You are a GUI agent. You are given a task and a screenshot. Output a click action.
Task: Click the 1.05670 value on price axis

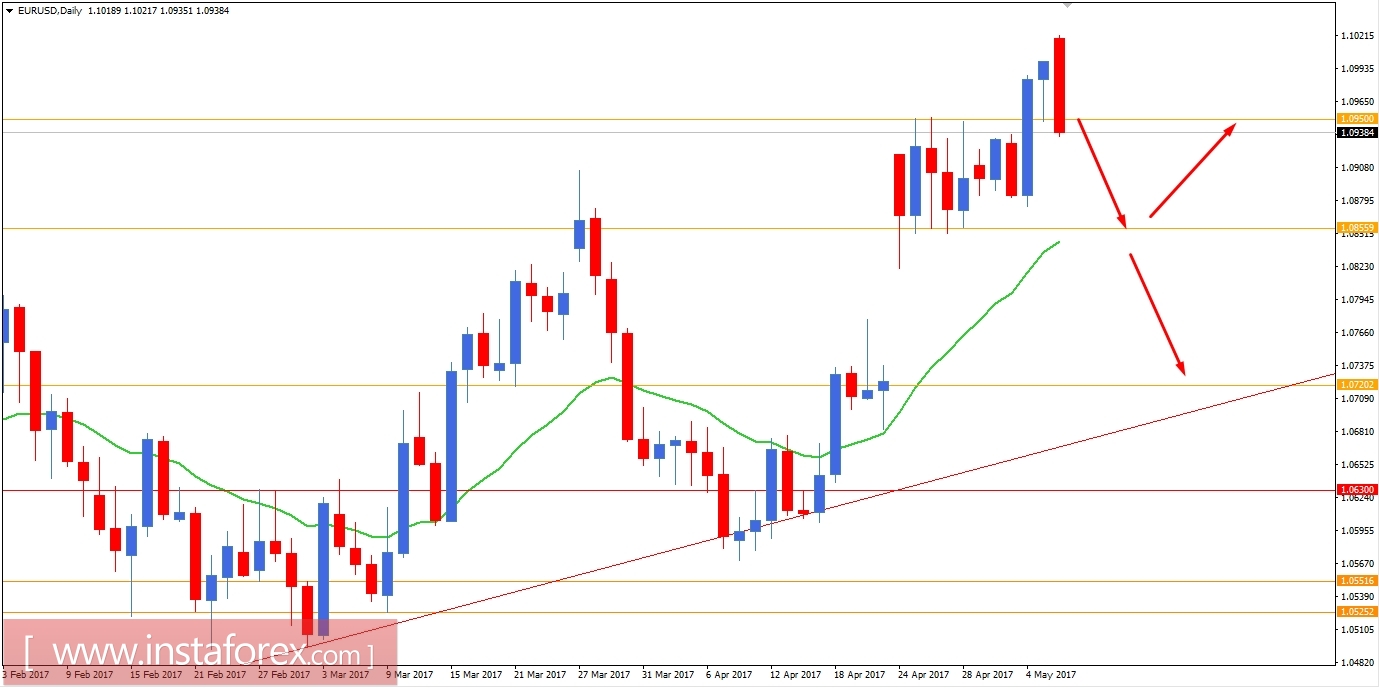point(1357,564)
